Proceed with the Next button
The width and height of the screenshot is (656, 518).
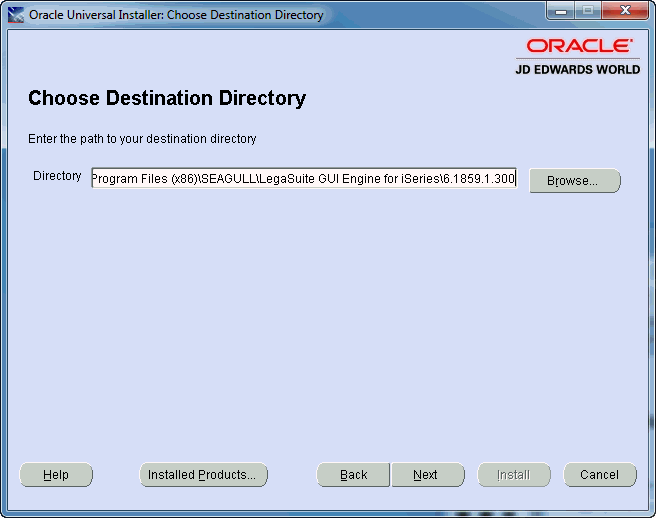coord(428,474)
